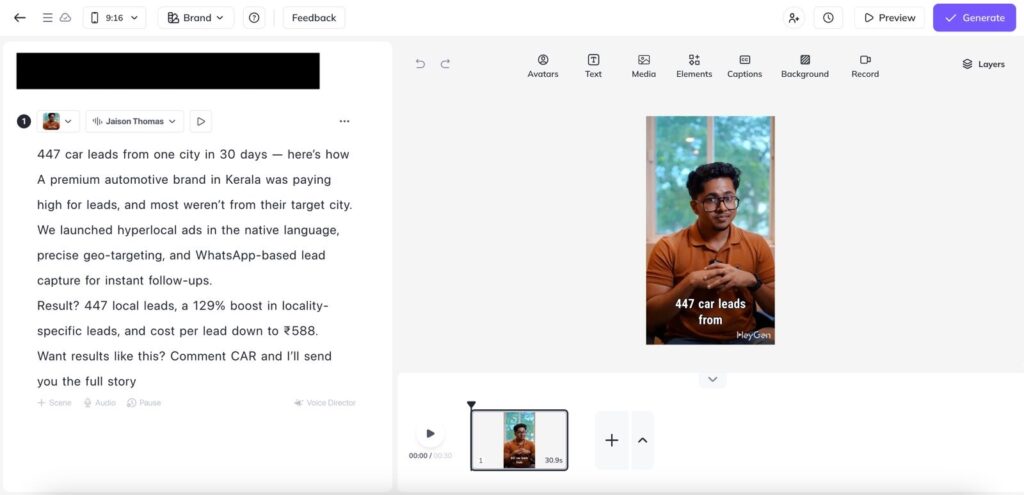1024x495 pixels.
Task: Open the Avatars tool
Action: (x=543, y=66)
